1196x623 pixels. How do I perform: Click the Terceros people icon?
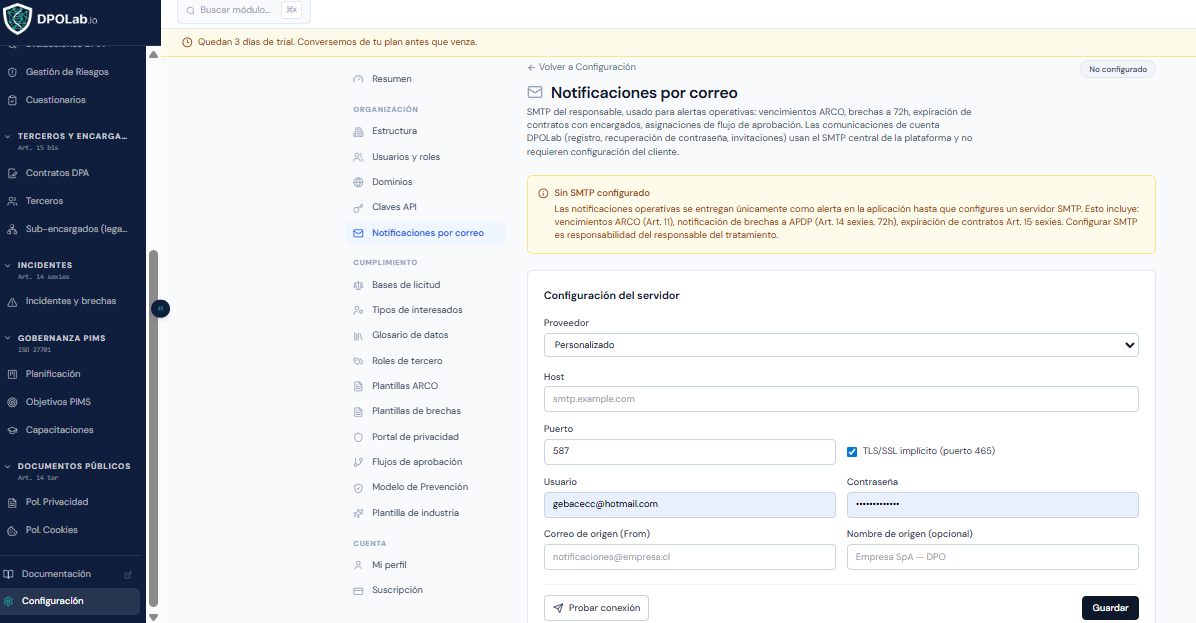coord(12,201)
